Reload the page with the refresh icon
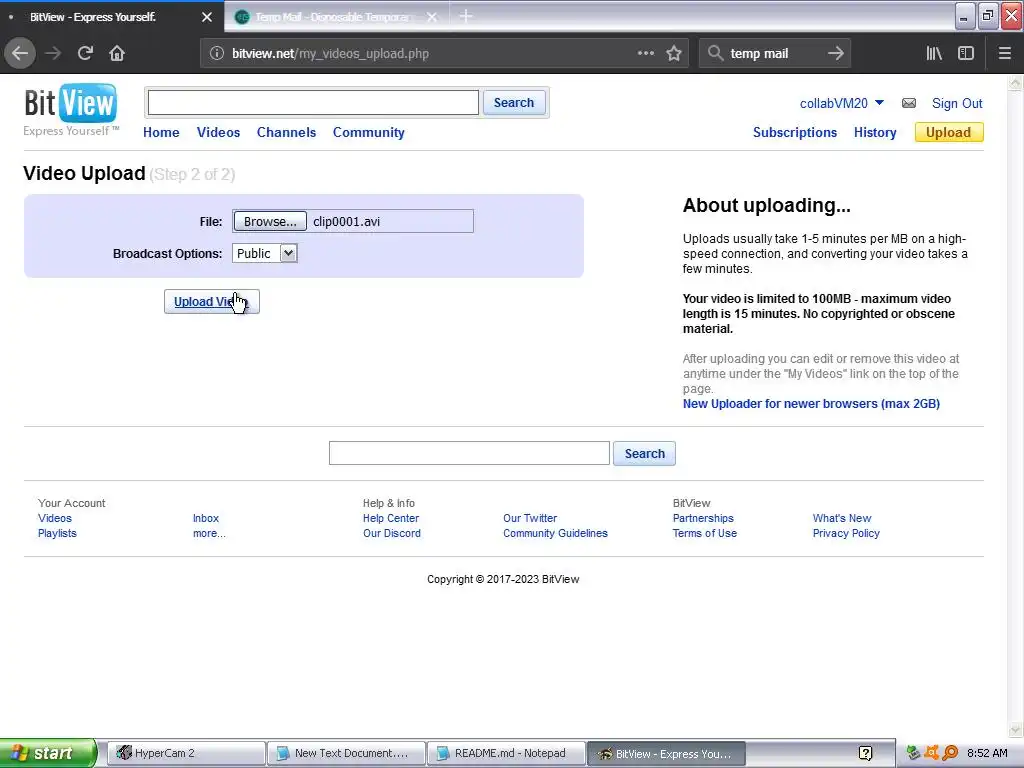 pos(85,54)
